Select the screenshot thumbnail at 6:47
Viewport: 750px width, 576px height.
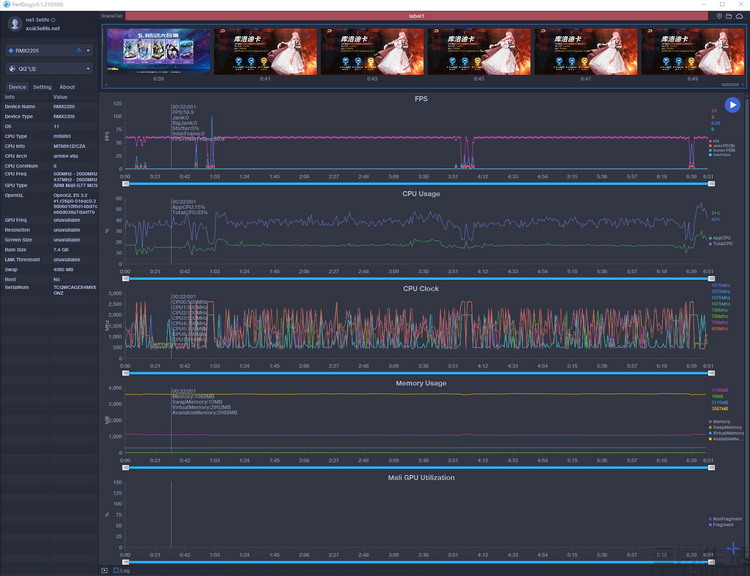click(x=586, y=51)
